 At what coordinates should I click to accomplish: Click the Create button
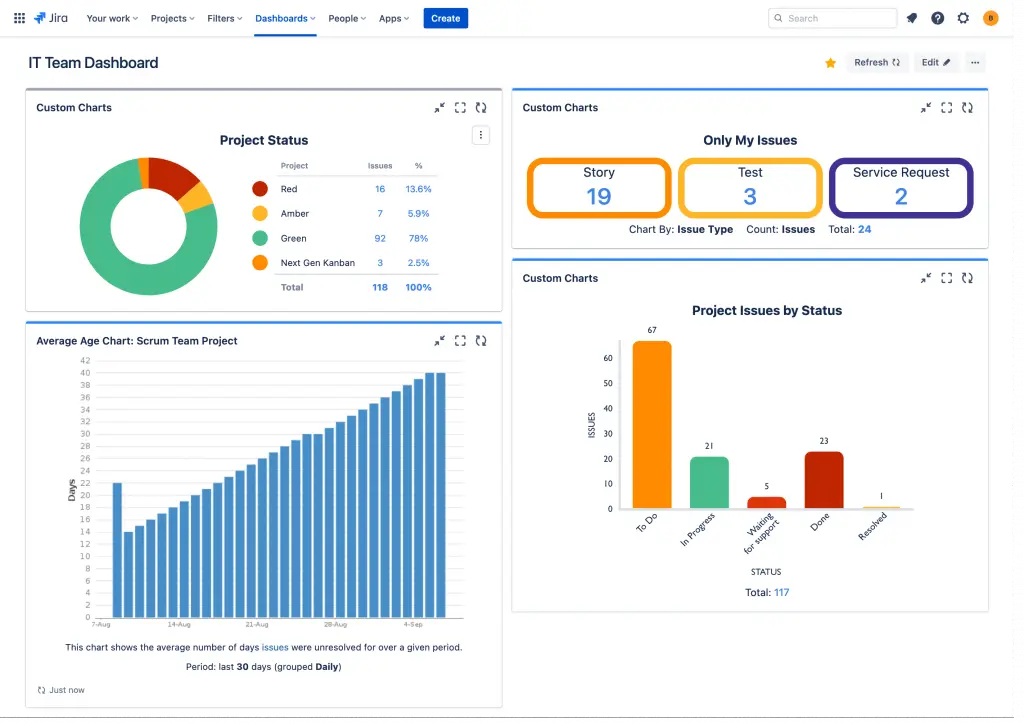(445, 18)
